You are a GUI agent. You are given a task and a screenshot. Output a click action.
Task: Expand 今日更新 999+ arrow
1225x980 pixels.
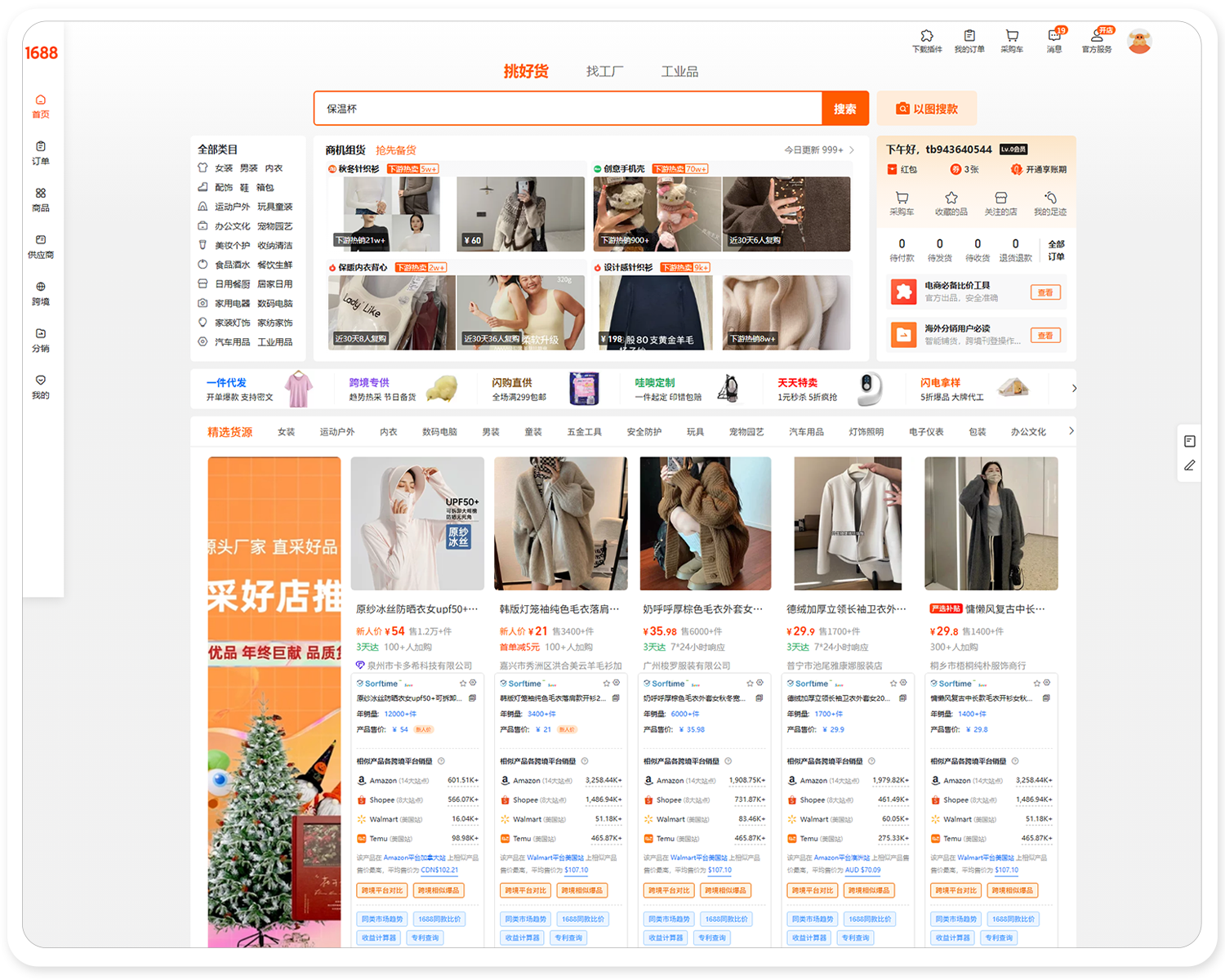(852, 150)
